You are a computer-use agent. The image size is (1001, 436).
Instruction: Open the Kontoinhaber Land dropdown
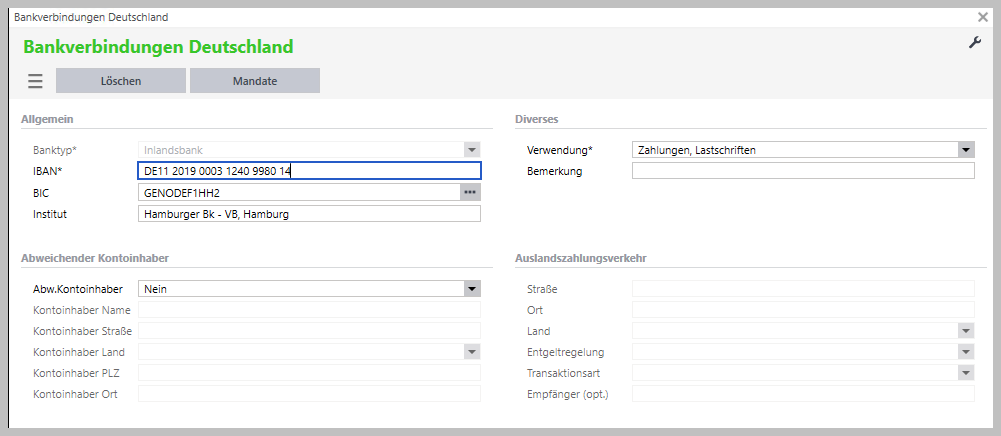tap(472, 352)
